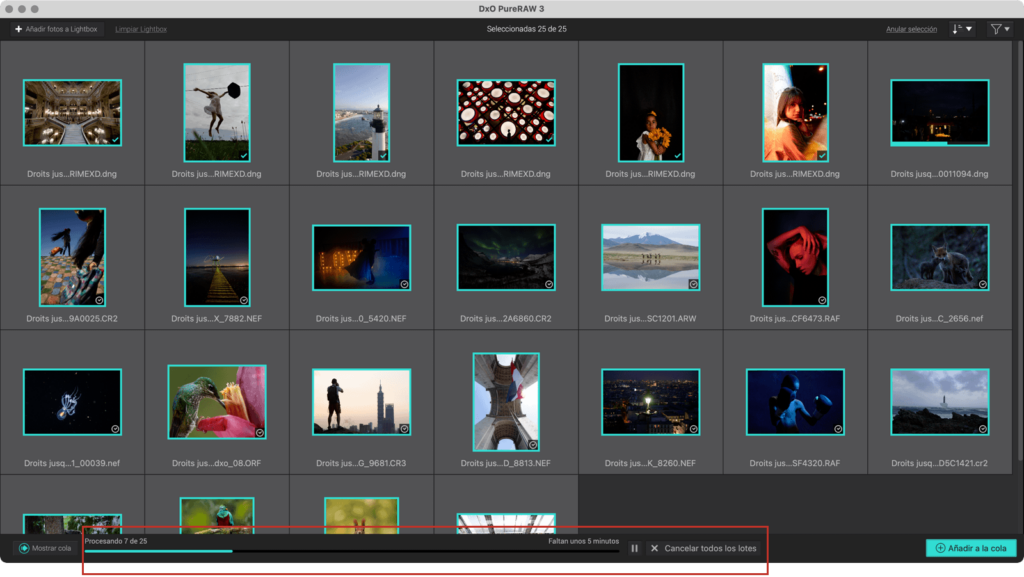Viewport: 1024px width, 577px height.
Task: Select the girl holding yellow flowers thumbnail
Action: click(650, 112)
